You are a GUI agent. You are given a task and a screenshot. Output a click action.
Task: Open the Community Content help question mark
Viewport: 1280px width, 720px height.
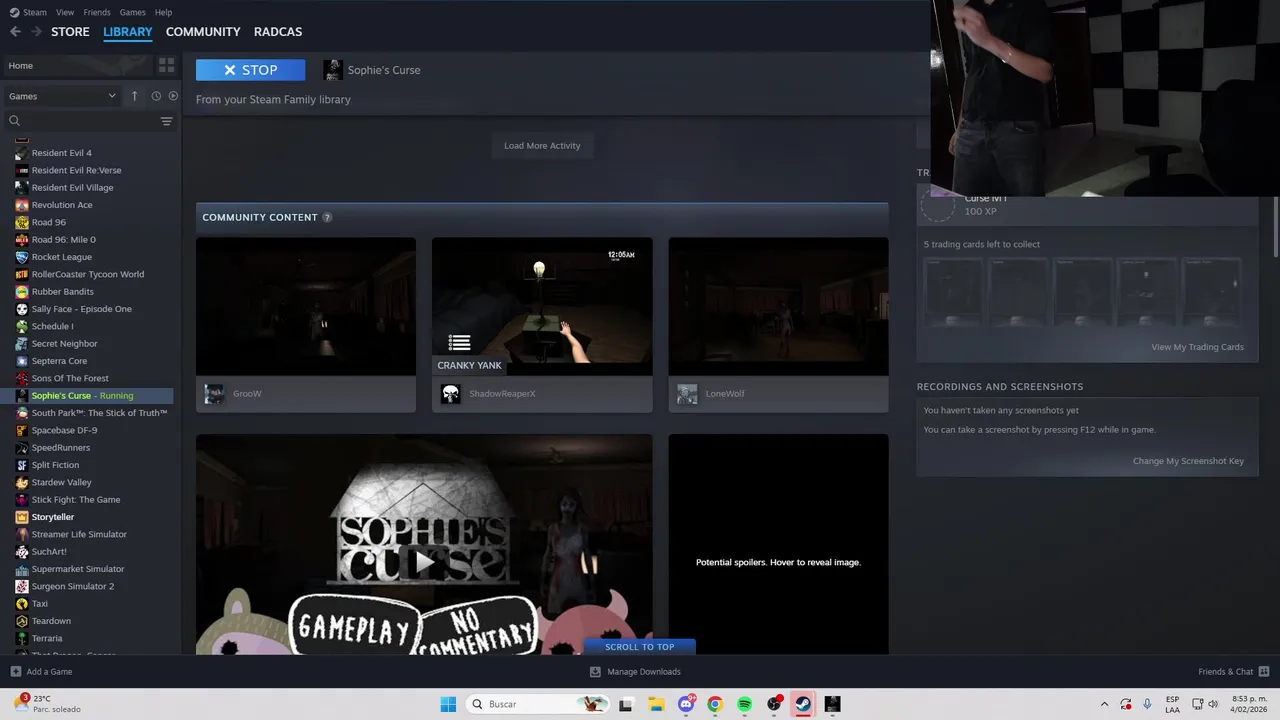coord(327,217)
